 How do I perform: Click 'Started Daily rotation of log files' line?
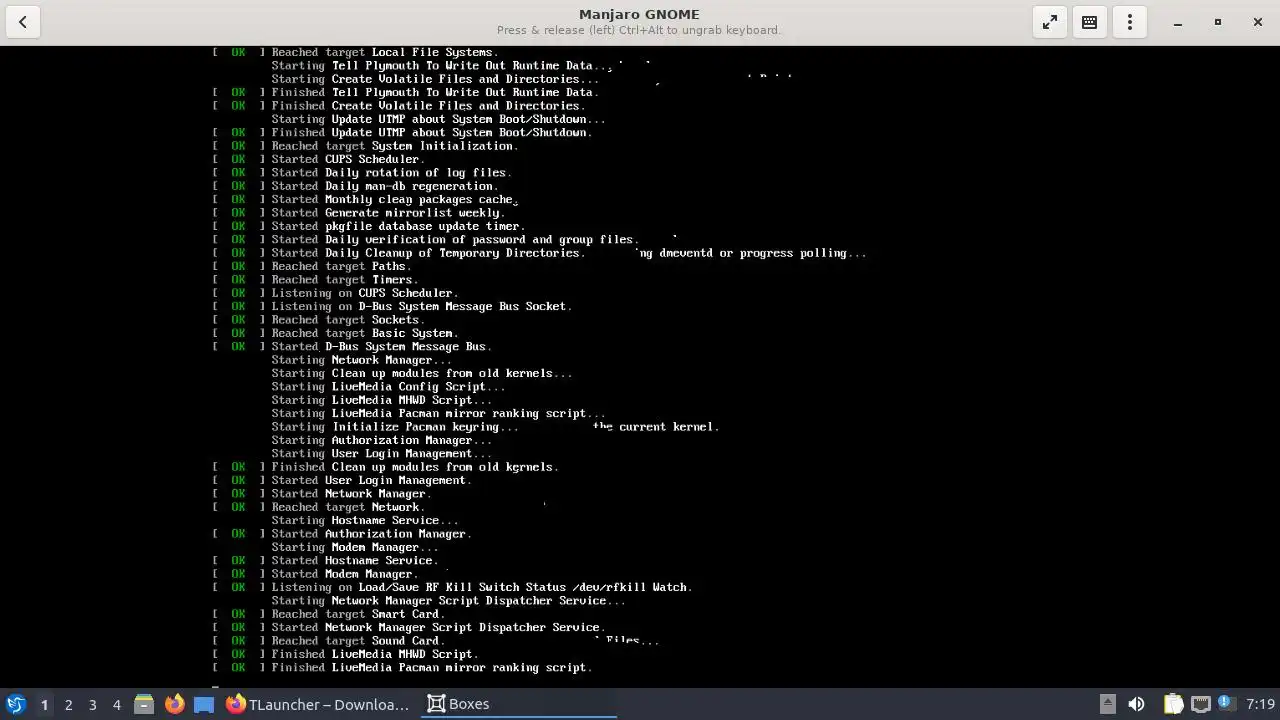[x=362, y=172]
